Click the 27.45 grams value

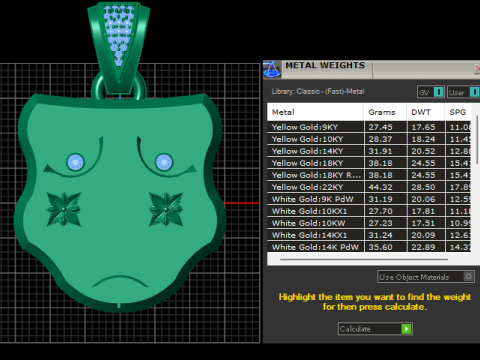coord(380,127)
